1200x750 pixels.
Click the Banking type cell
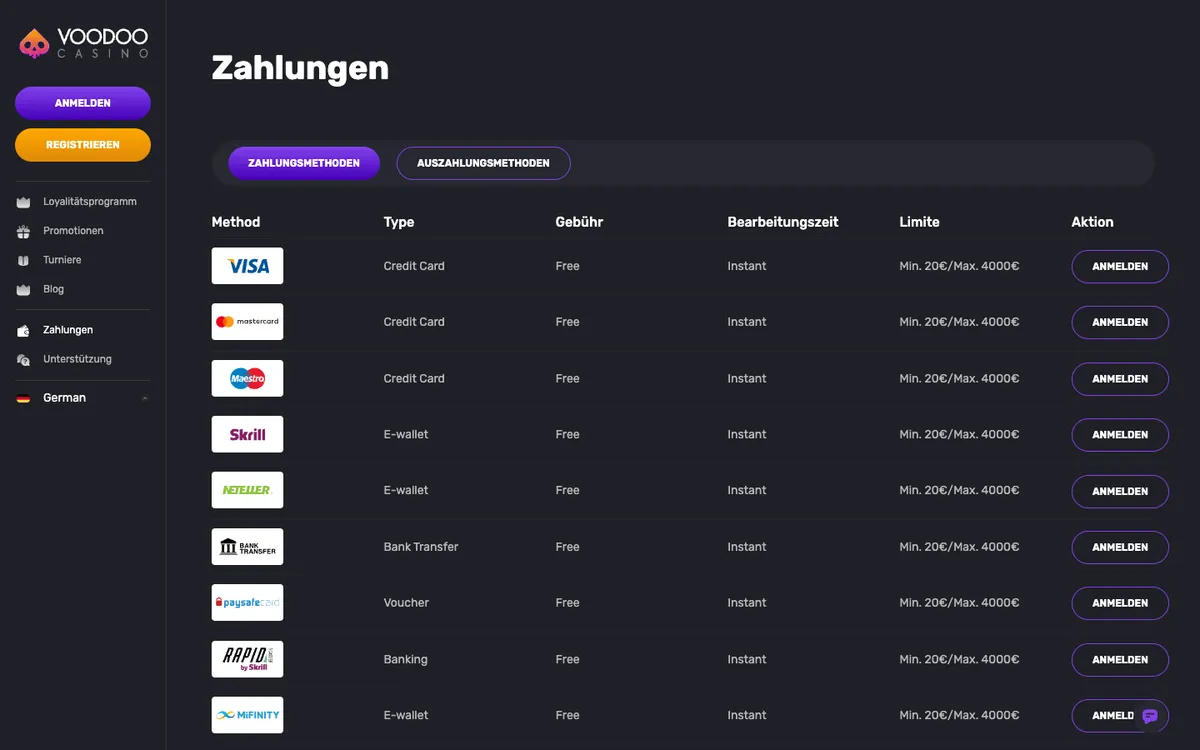406,659
